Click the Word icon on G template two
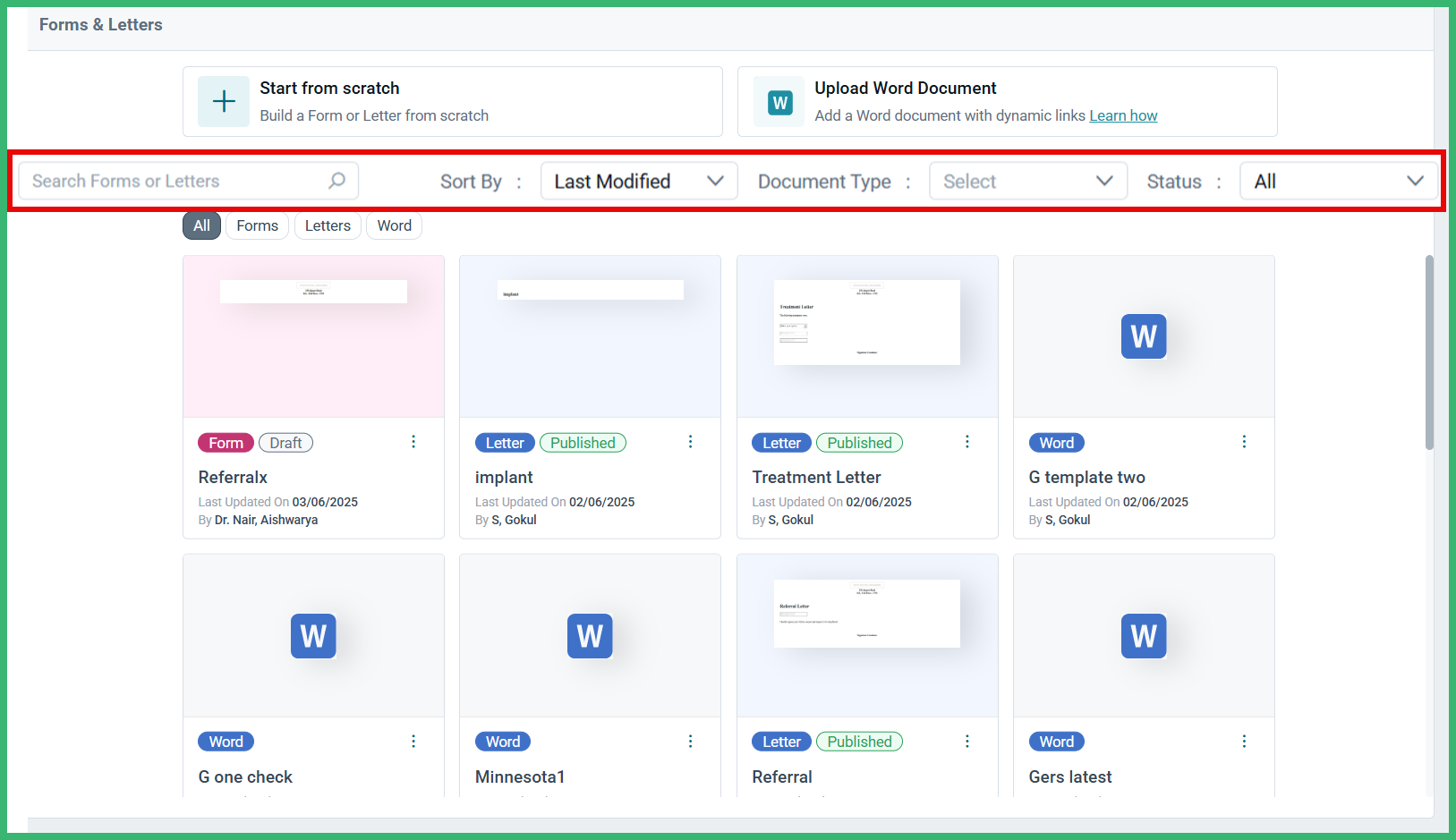Screen dimensions: 1456x840 (x=1143, y=337)
